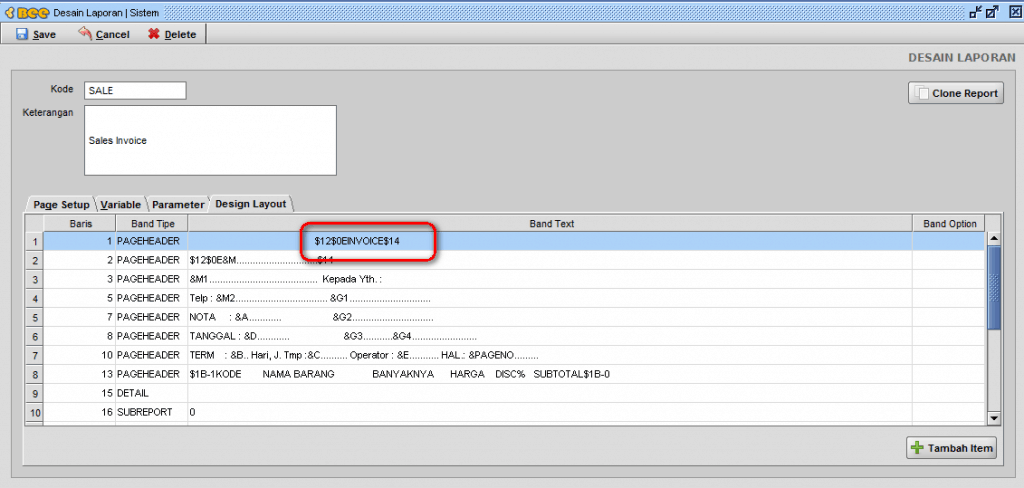This screenshot has height=488, width=1024.
Task: Select the row with $12$0E&M band text
Action: click(550, 260)
